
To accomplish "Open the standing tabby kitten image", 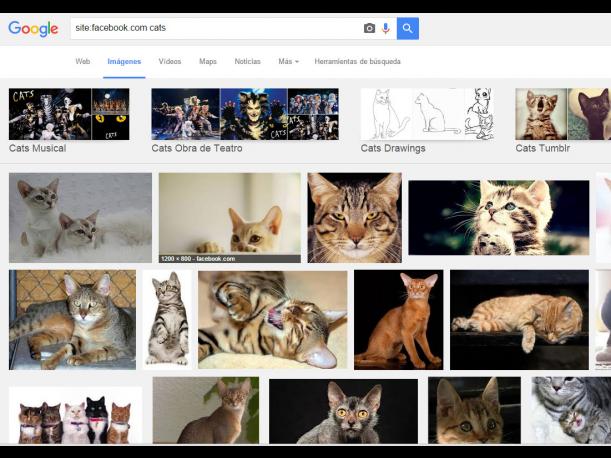I will point(167,320).
